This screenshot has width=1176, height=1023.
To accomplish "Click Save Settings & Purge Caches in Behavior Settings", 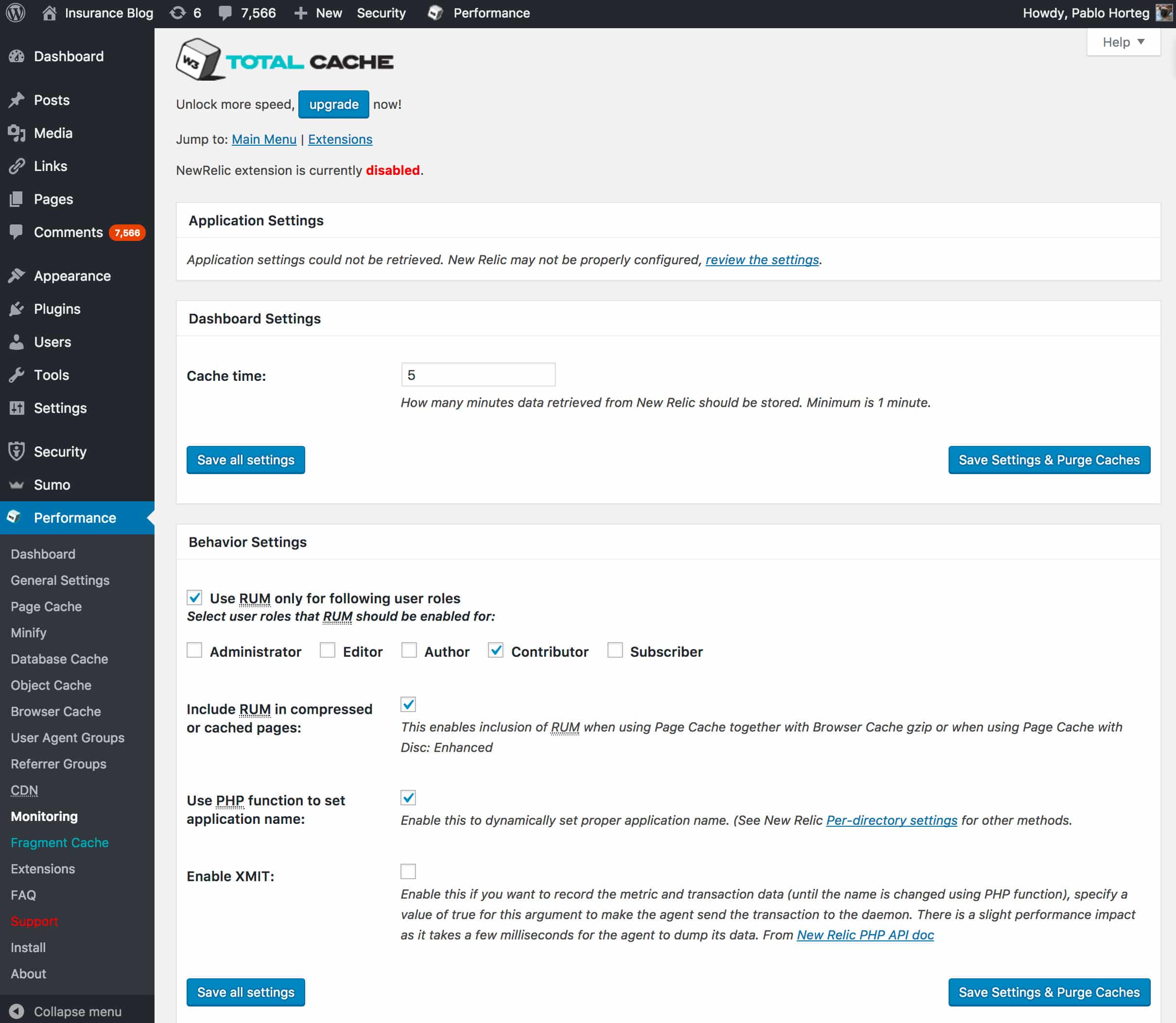I will click(x=1049, y=992).
